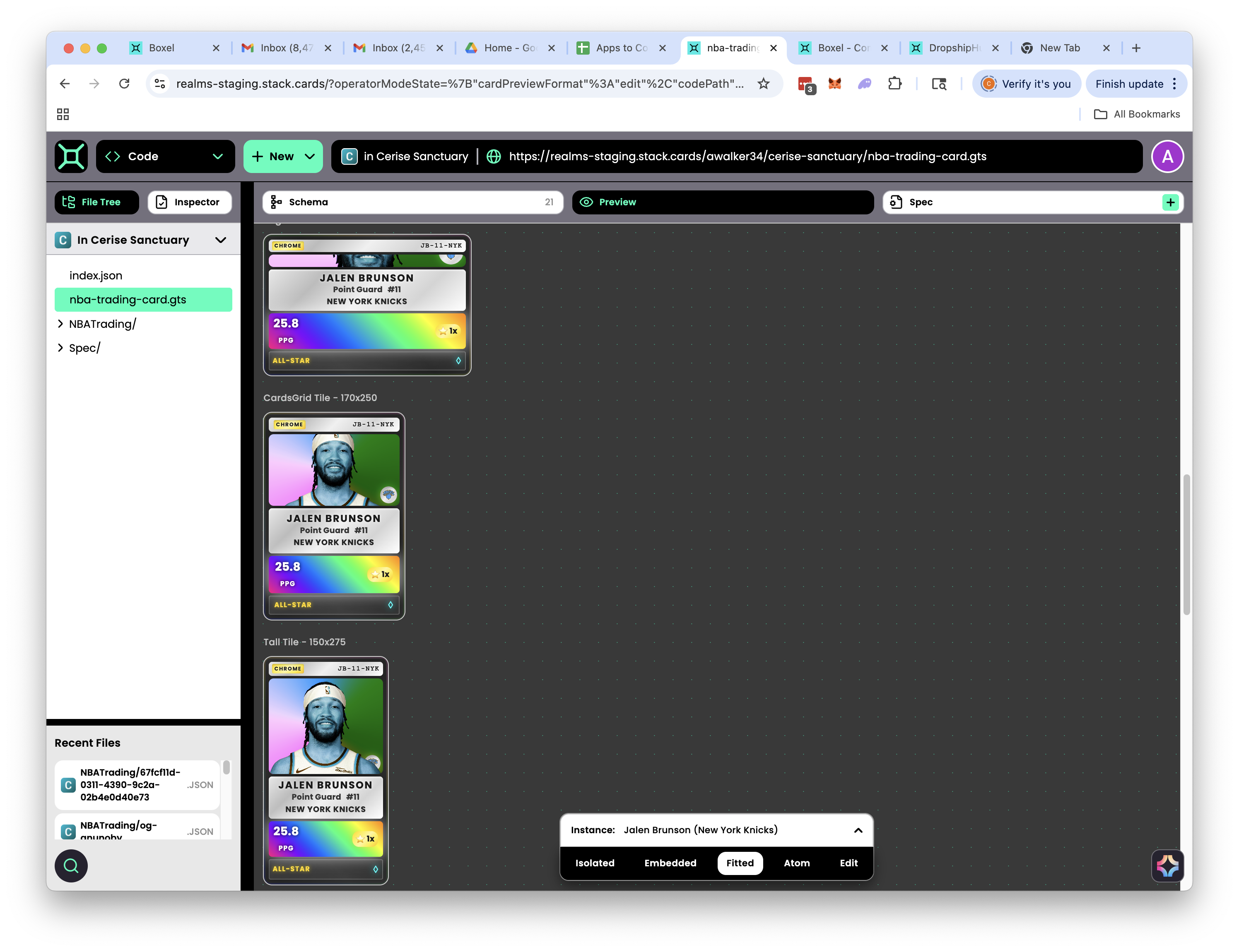Switch to Inspector view

[x=190, y=202]
